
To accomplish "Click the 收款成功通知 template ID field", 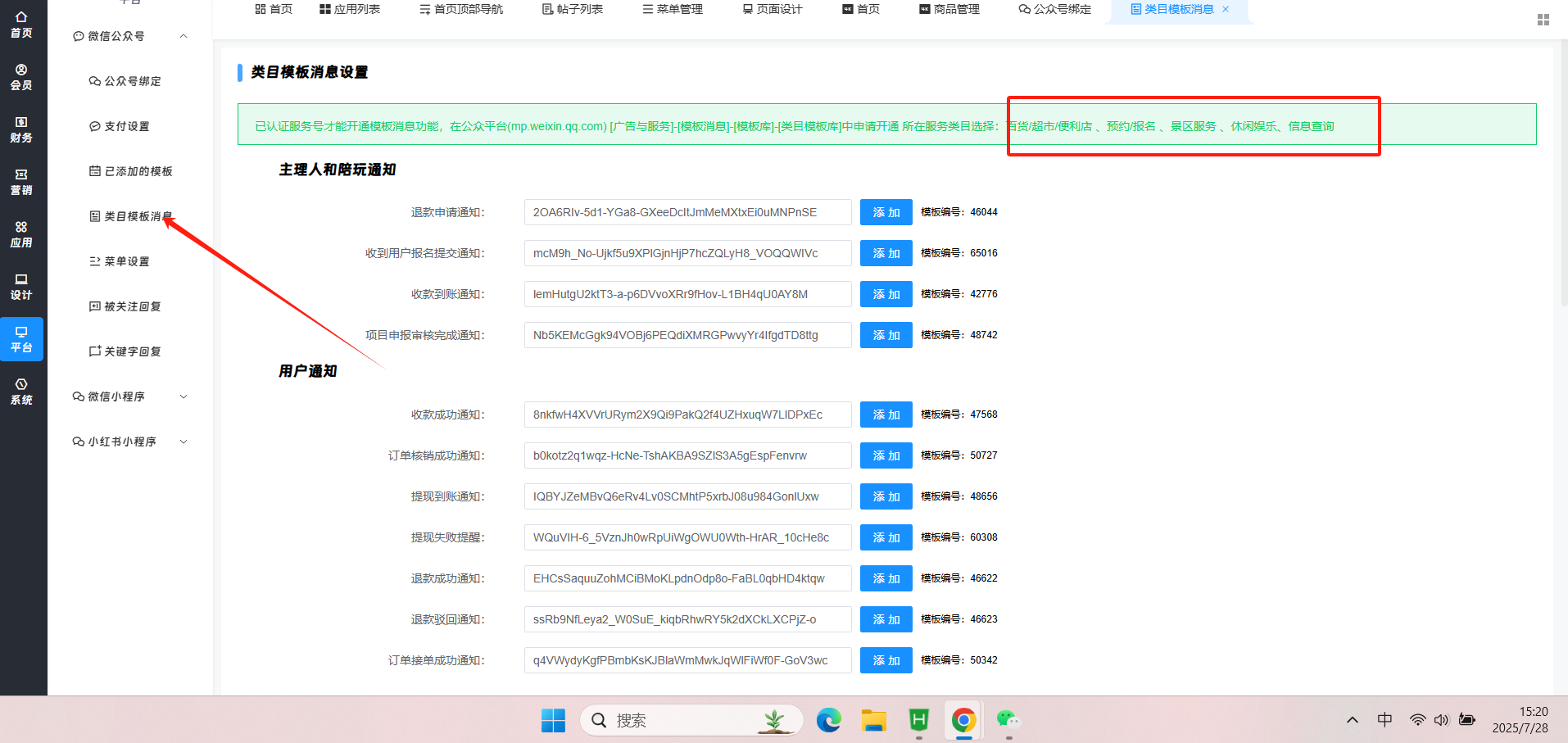I will tap(687, 415).
